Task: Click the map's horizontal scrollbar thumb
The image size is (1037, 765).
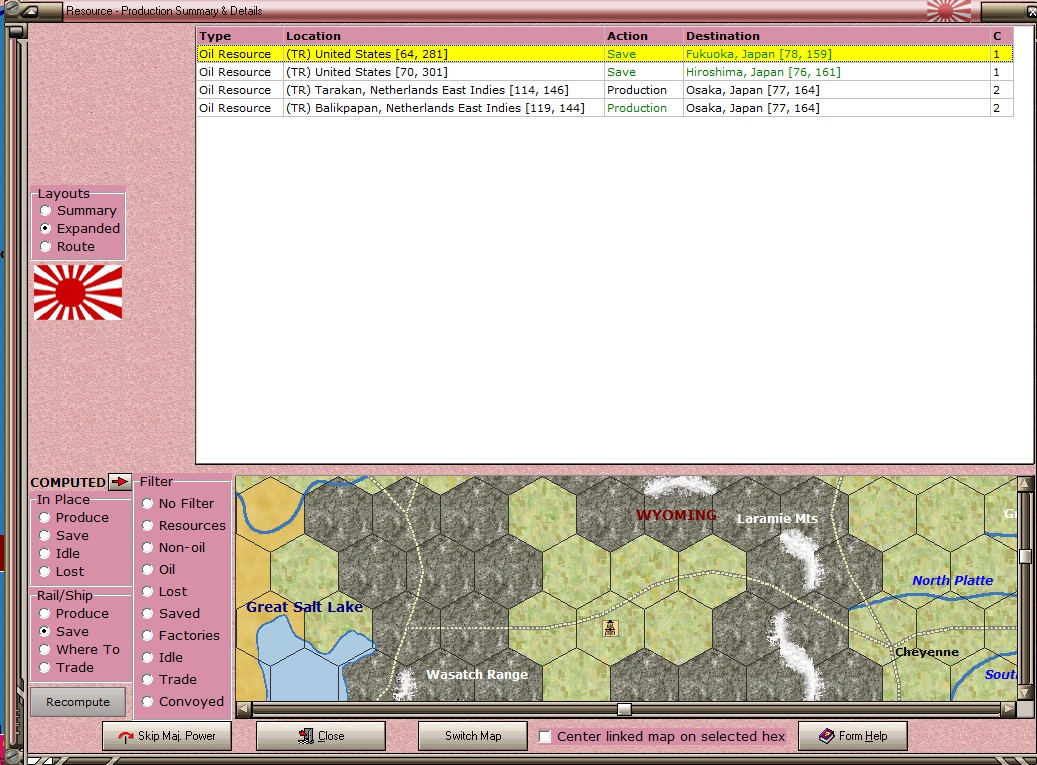Action: click(624, 709)
